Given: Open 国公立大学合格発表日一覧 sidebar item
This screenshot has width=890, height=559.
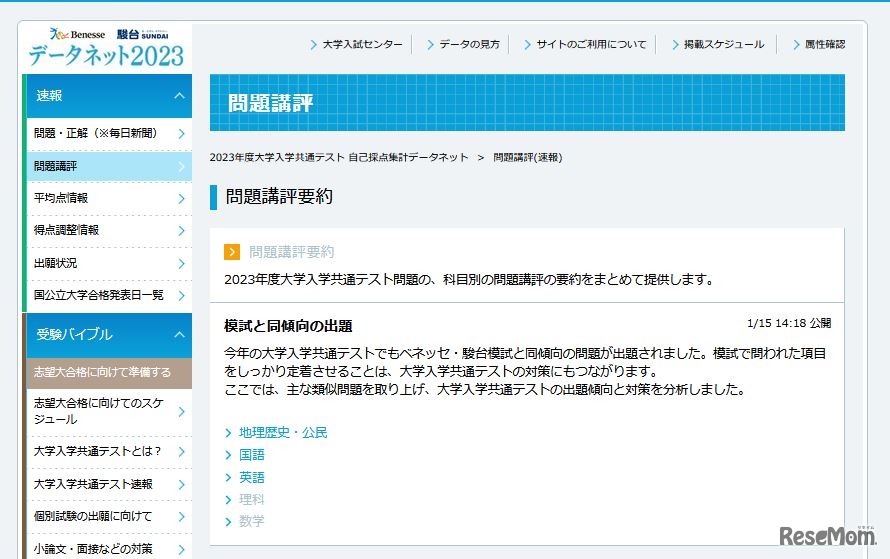Looking at the screenshot, I should 110,296.
